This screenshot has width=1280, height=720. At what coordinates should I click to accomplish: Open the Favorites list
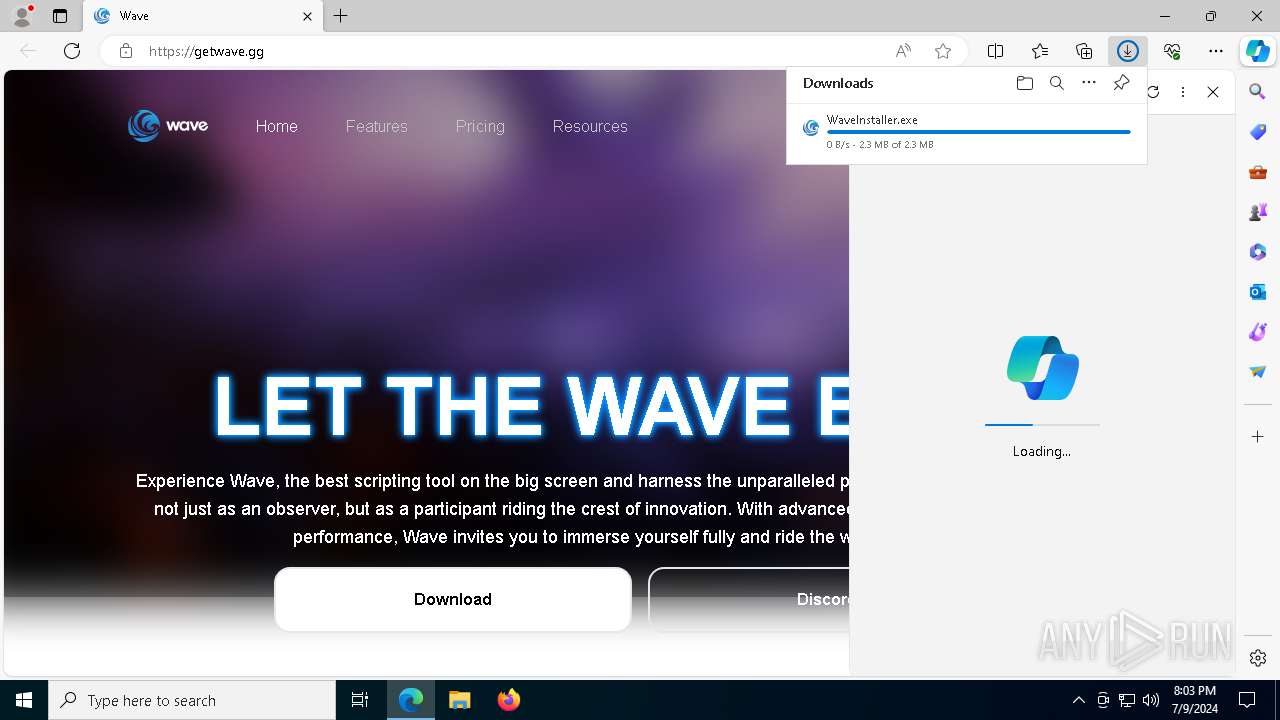pyautogui.click(x=1040, y=51)
